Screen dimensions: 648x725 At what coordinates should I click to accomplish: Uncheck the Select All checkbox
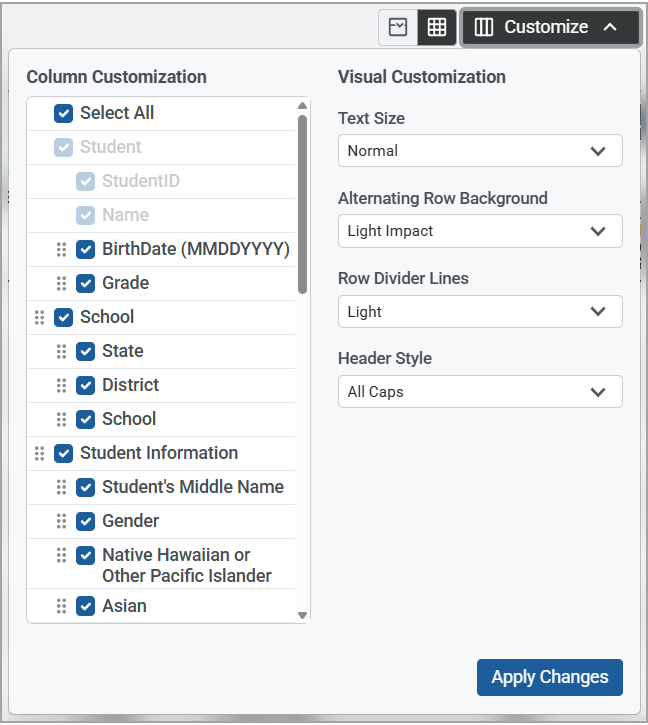pos(64,113)
